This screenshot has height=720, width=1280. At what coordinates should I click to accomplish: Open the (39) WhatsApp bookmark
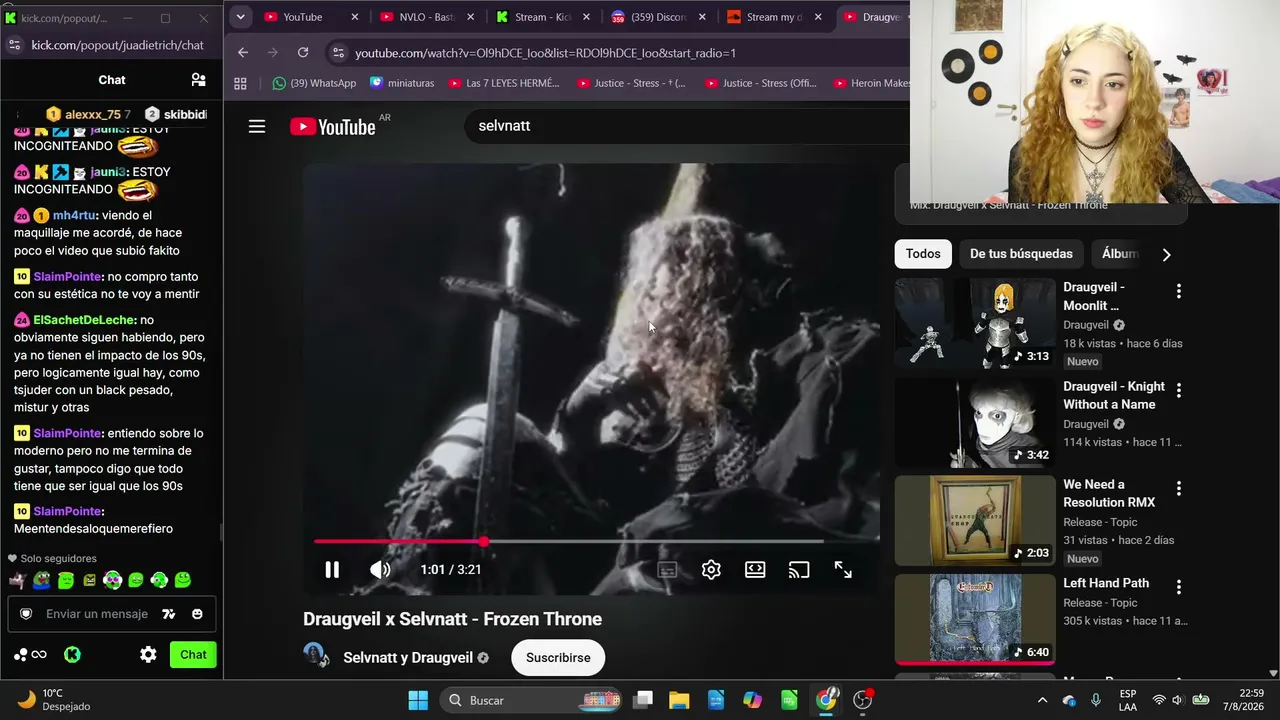(314, 84)
